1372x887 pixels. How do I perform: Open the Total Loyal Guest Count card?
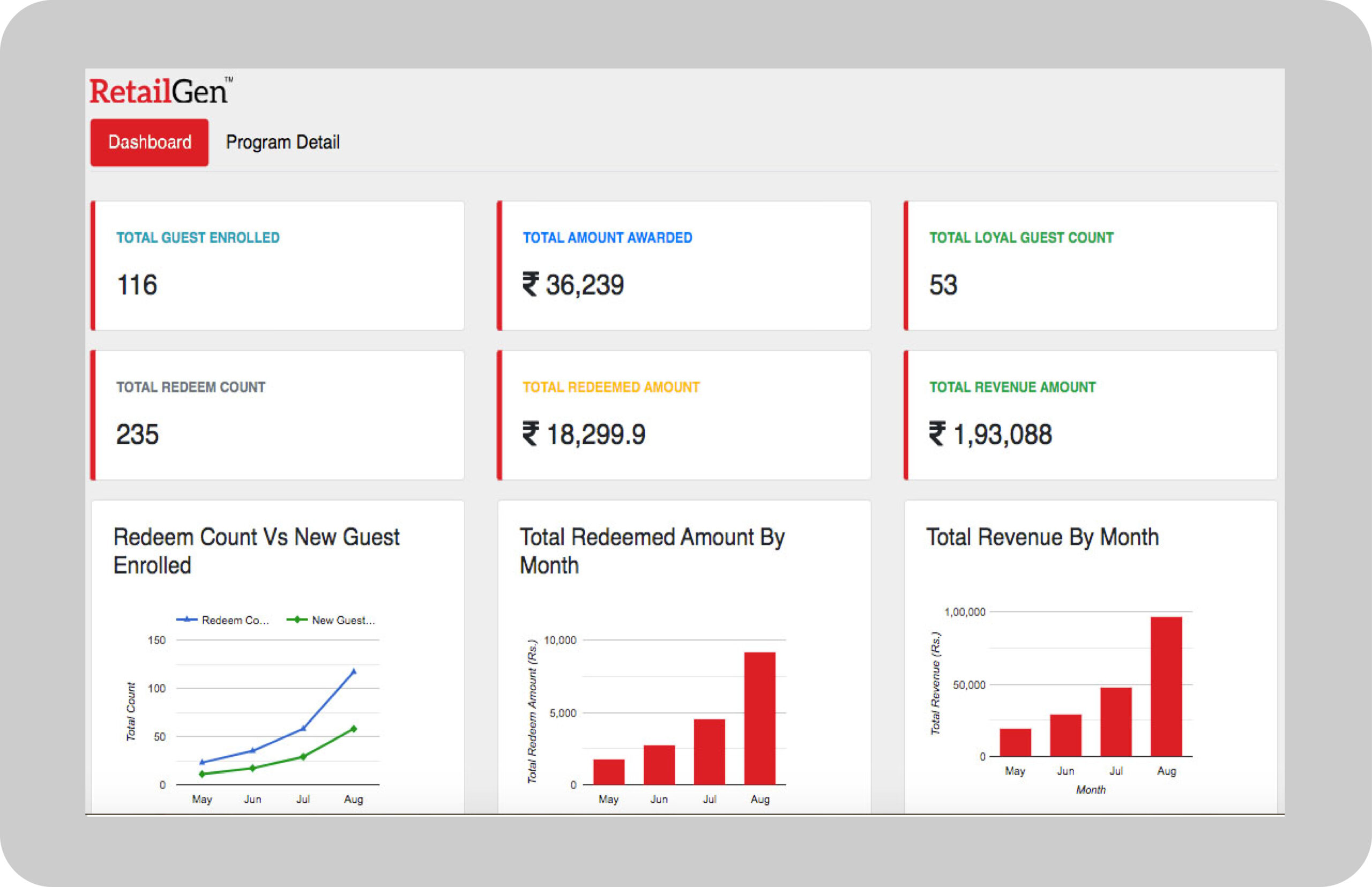point(1090,265)
